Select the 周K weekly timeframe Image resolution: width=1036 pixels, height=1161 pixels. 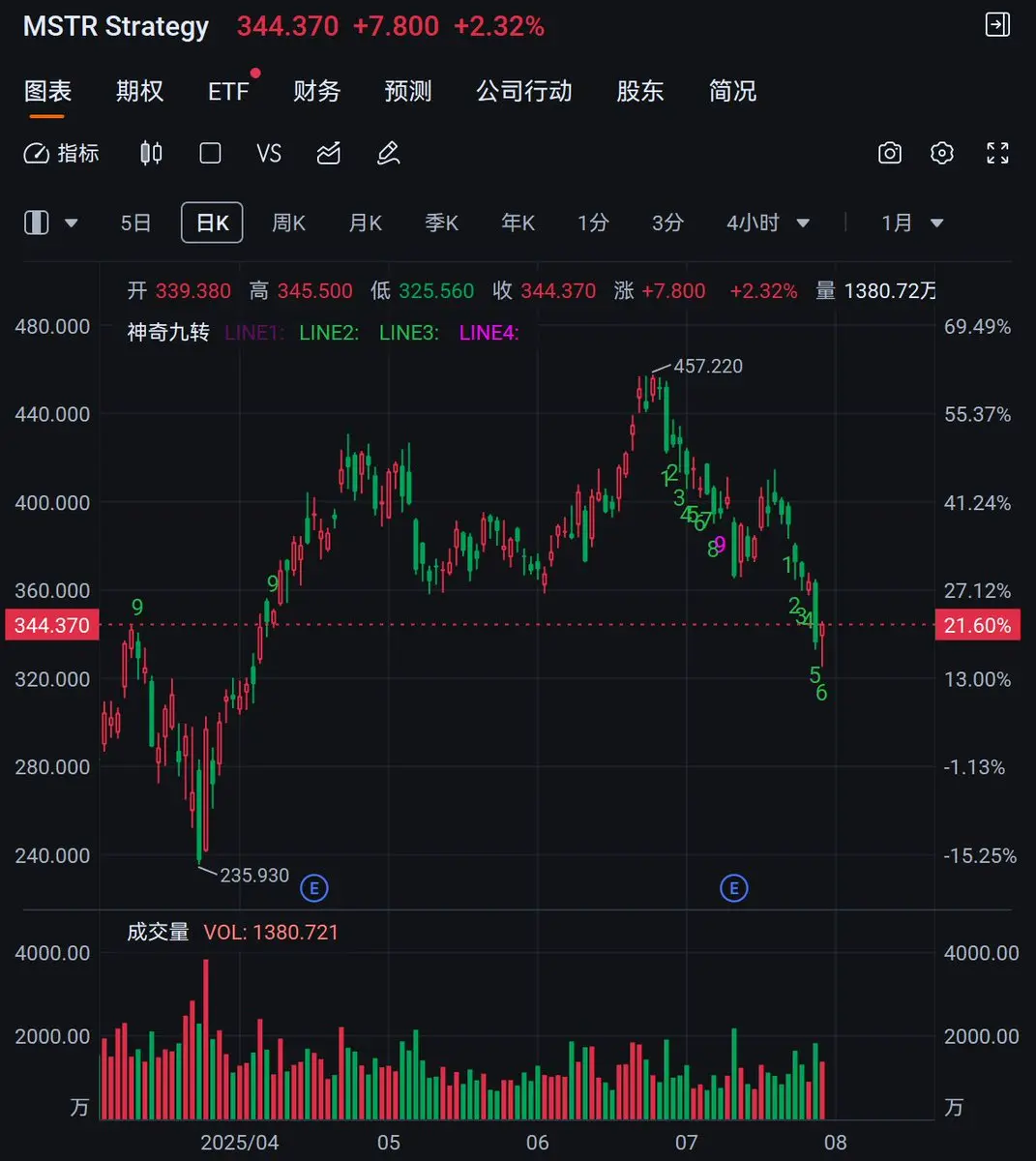click(x=288, y=223)
